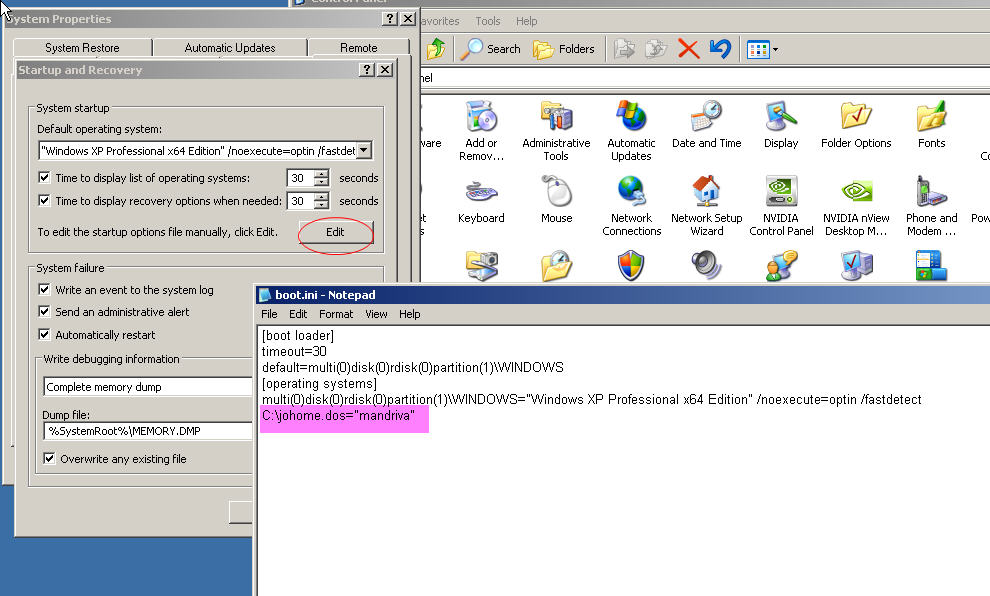Viewport: 990px width, 596px height.
Task: Click the Up folder toolbar icon
Action: (436, 49)
